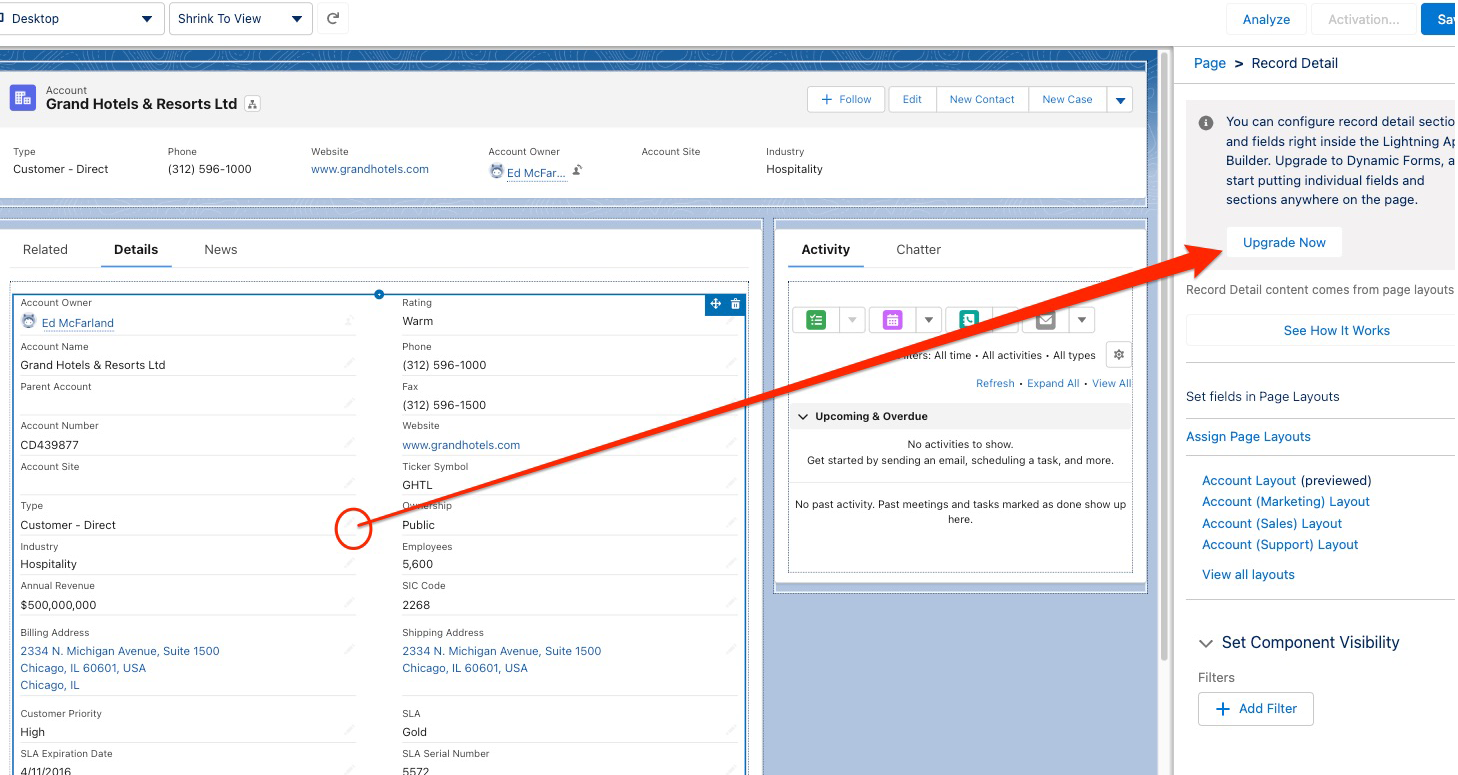Viewport: 1458px width, 775px height.
Task: Click the Refresh link in the activity panel
Action: 995,384
